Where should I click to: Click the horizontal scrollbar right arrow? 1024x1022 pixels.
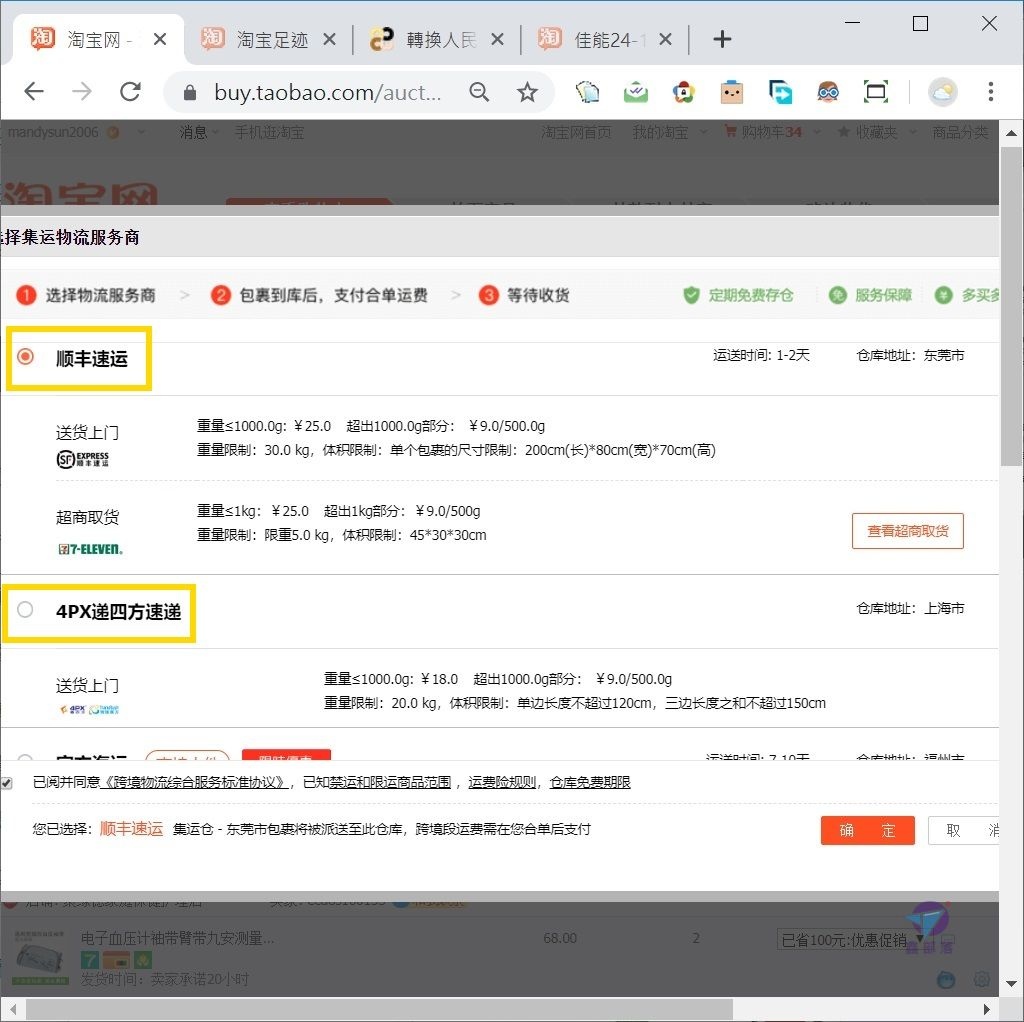click(x=987, y=1009)
